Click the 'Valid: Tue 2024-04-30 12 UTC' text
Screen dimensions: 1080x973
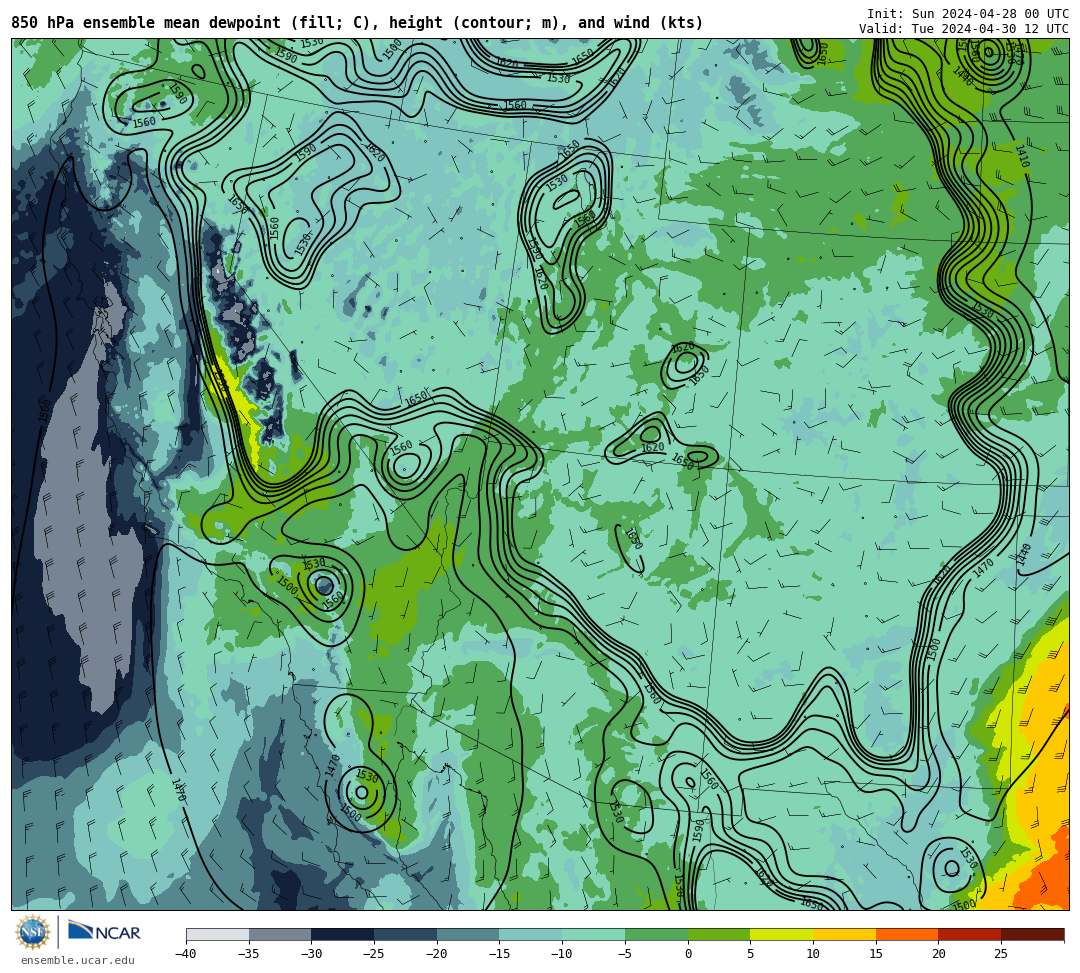964,29
